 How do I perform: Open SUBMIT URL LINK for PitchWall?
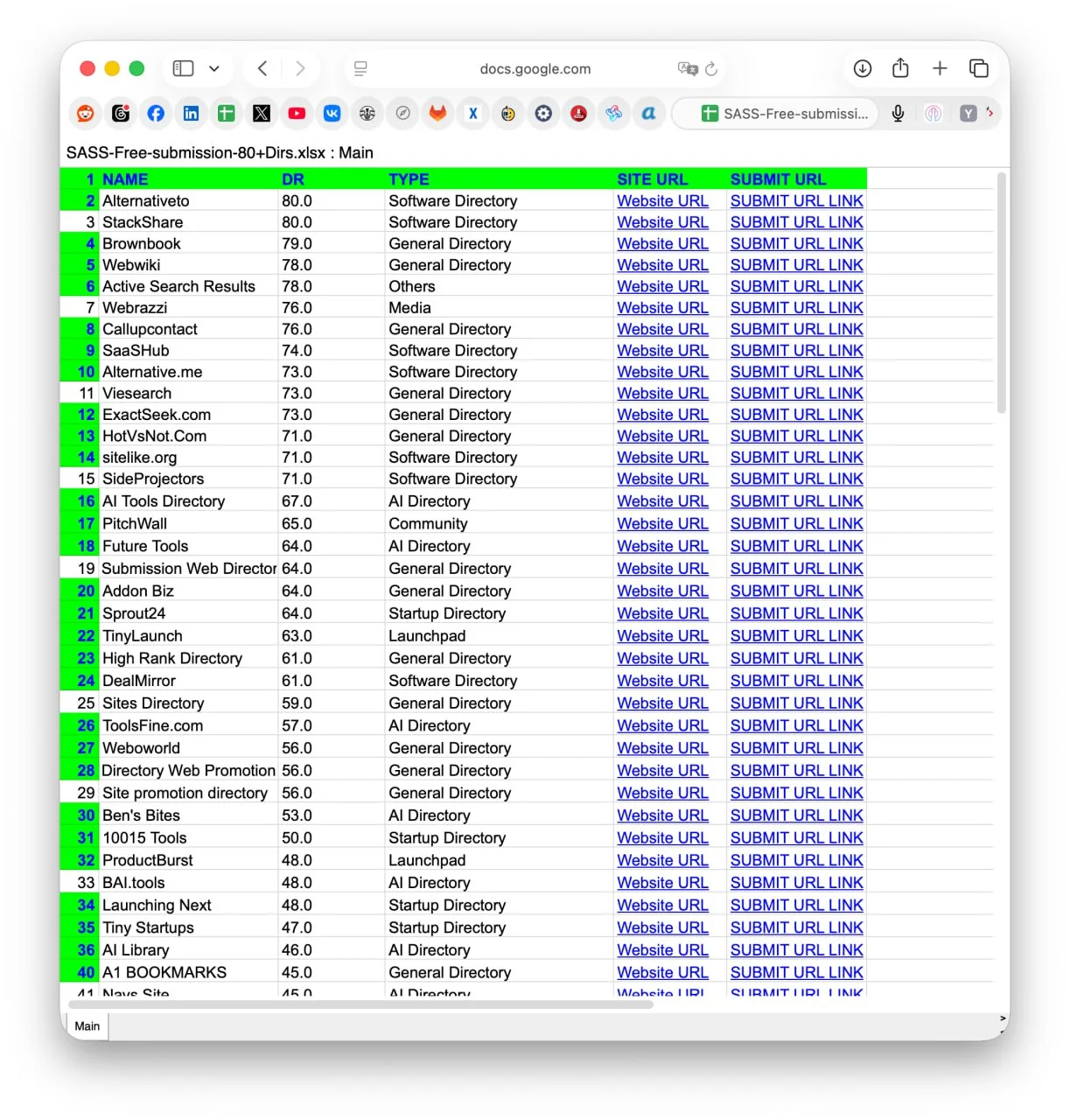pos(796,523)
